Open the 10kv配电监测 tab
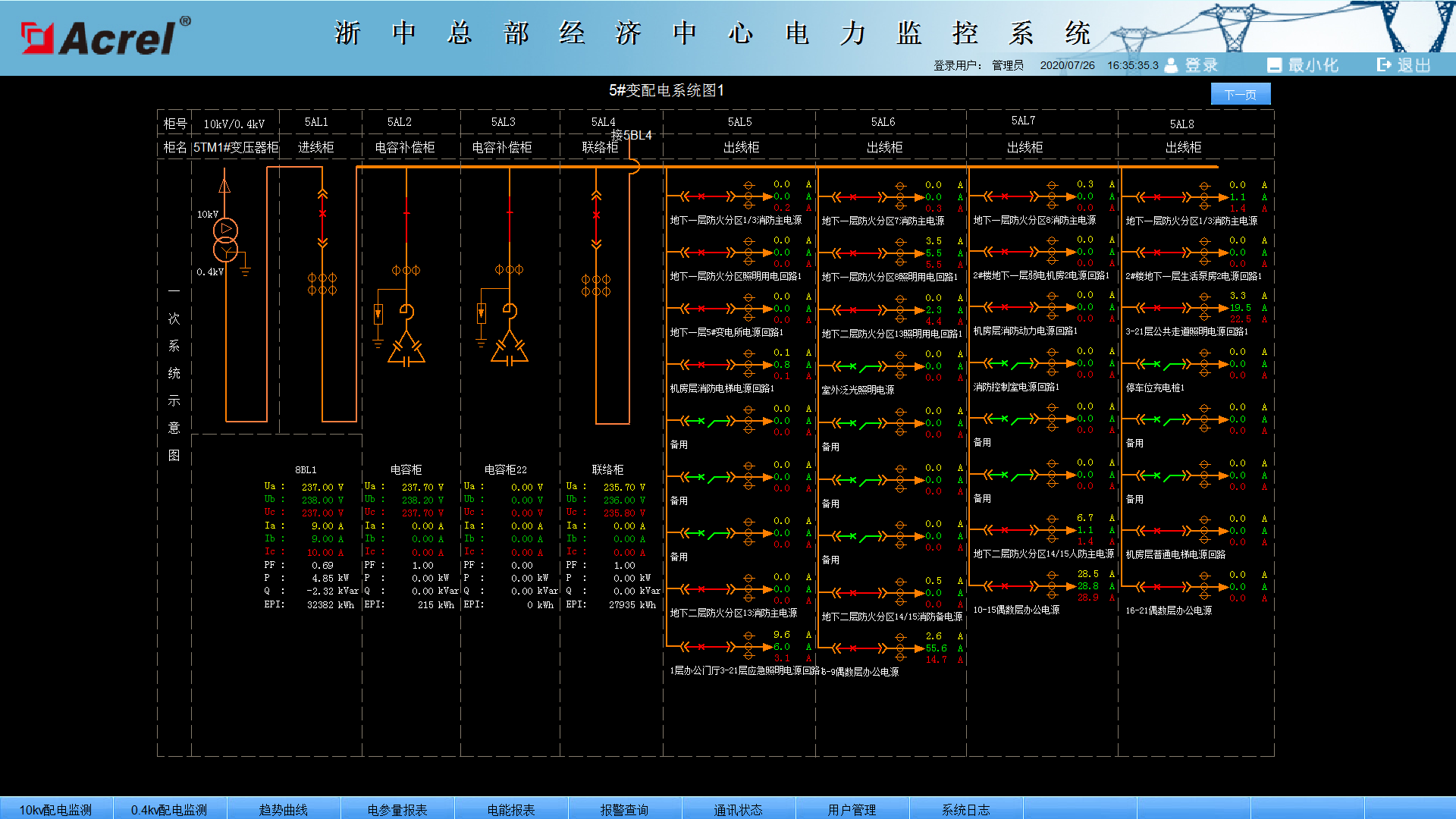 pos(56,809)
